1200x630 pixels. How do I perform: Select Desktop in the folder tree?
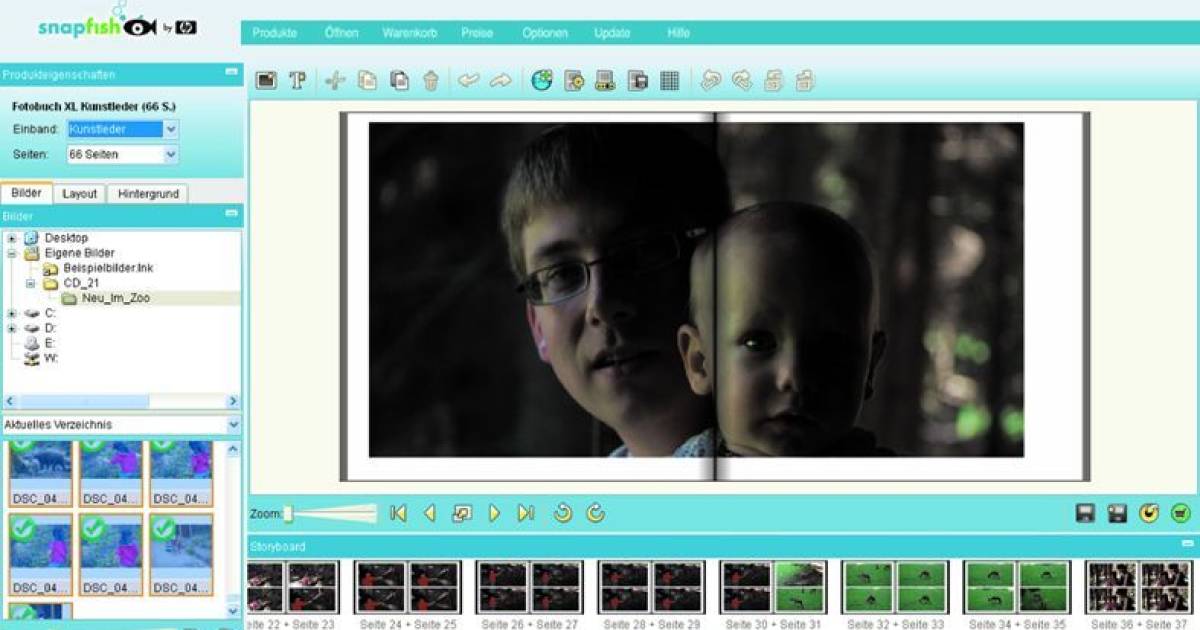(66, 238)
